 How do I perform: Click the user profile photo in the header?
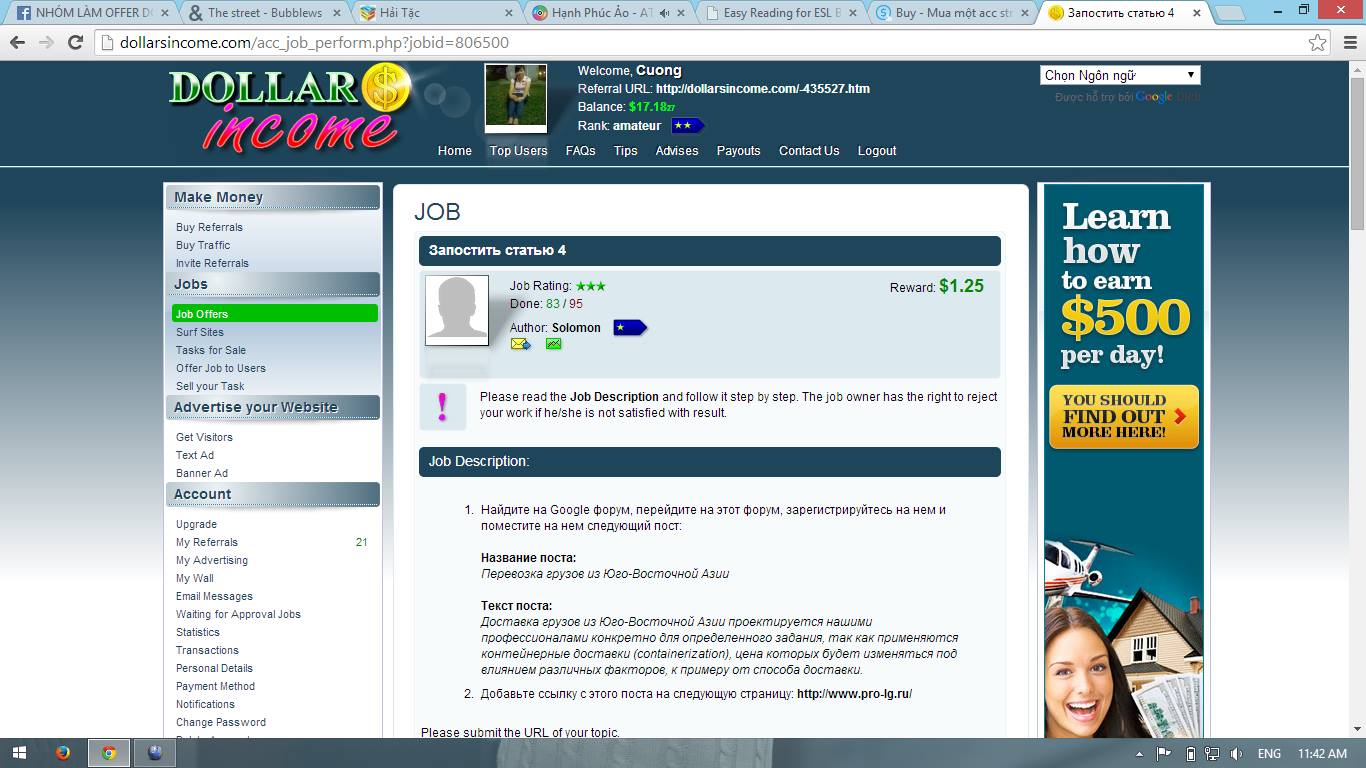click(x=516, y=98)
